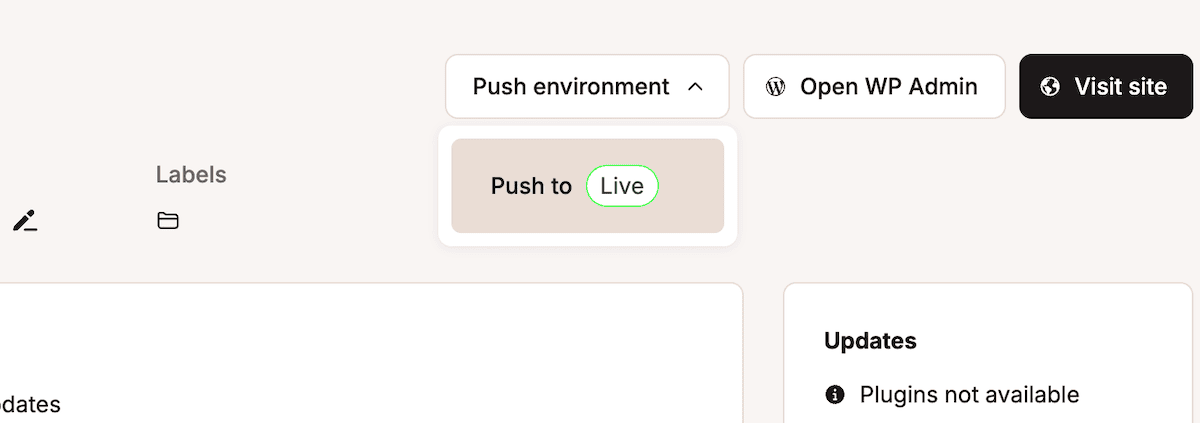Toggle the Push environment dropdown
Image resolution: width=1200 pixels, height=423 pixels.
pos(587,87)
